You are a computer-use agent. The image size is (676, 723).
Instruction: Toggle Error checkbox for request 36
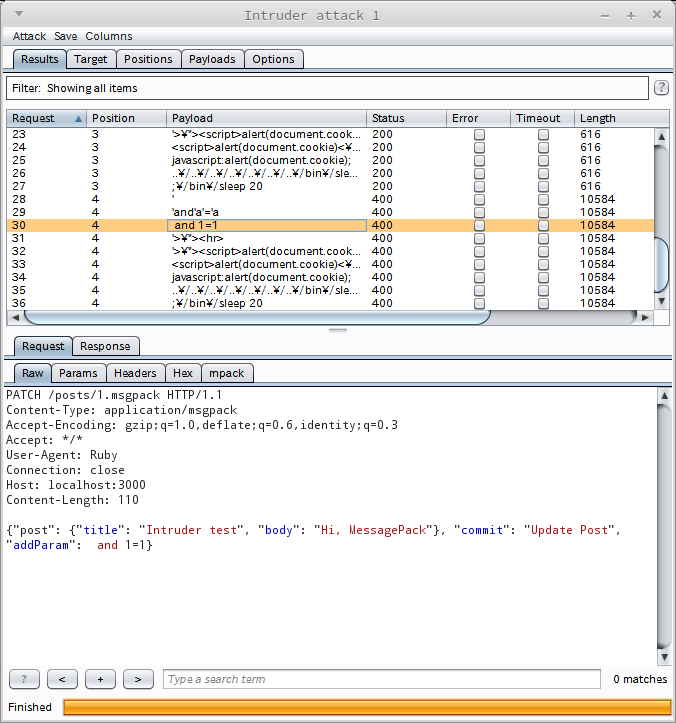pos(479,303)
